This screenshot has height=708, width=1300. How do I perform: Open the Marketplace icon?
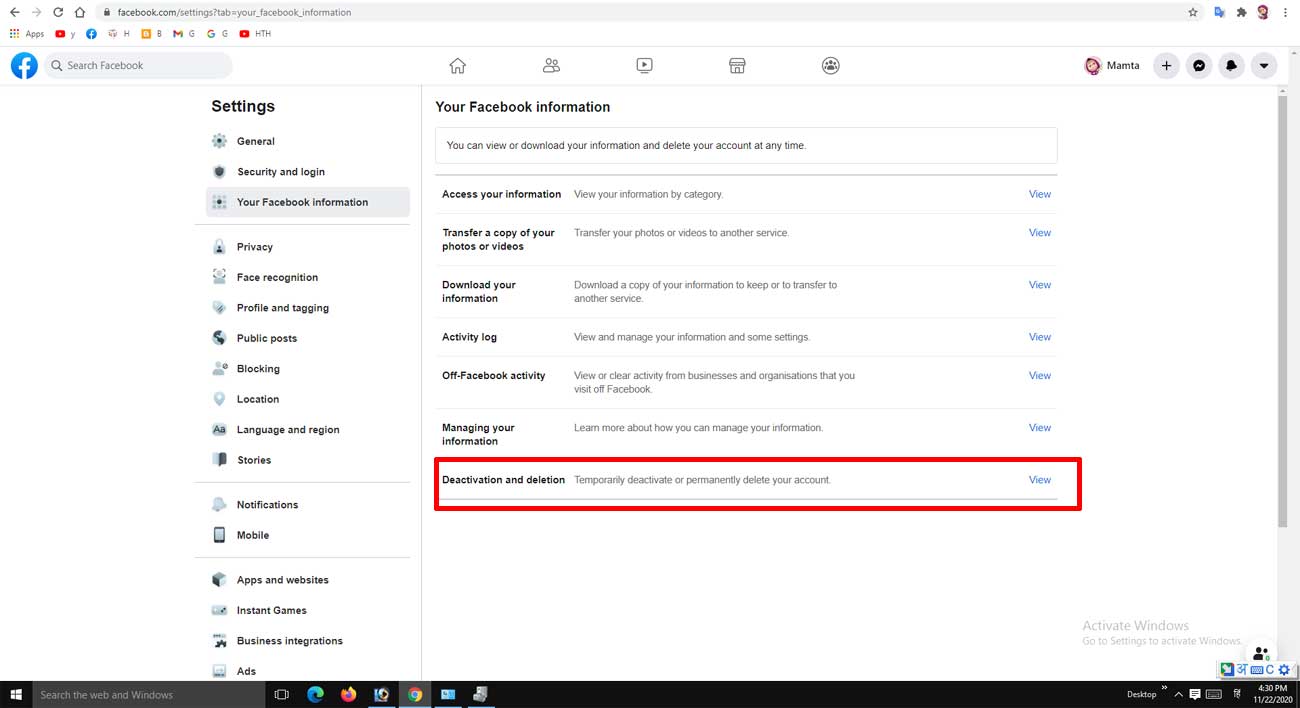coord(737,66)
